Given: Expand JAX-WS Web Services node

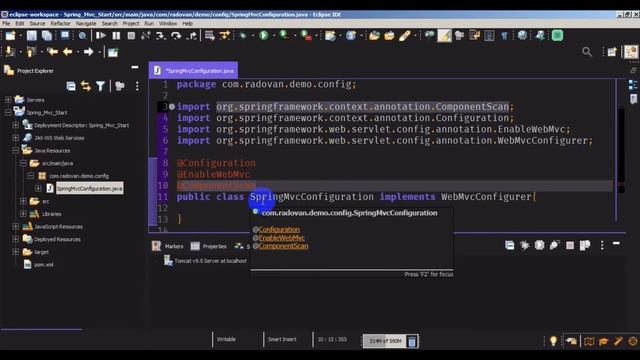Looking at the screenshot, I should point(16,138).
